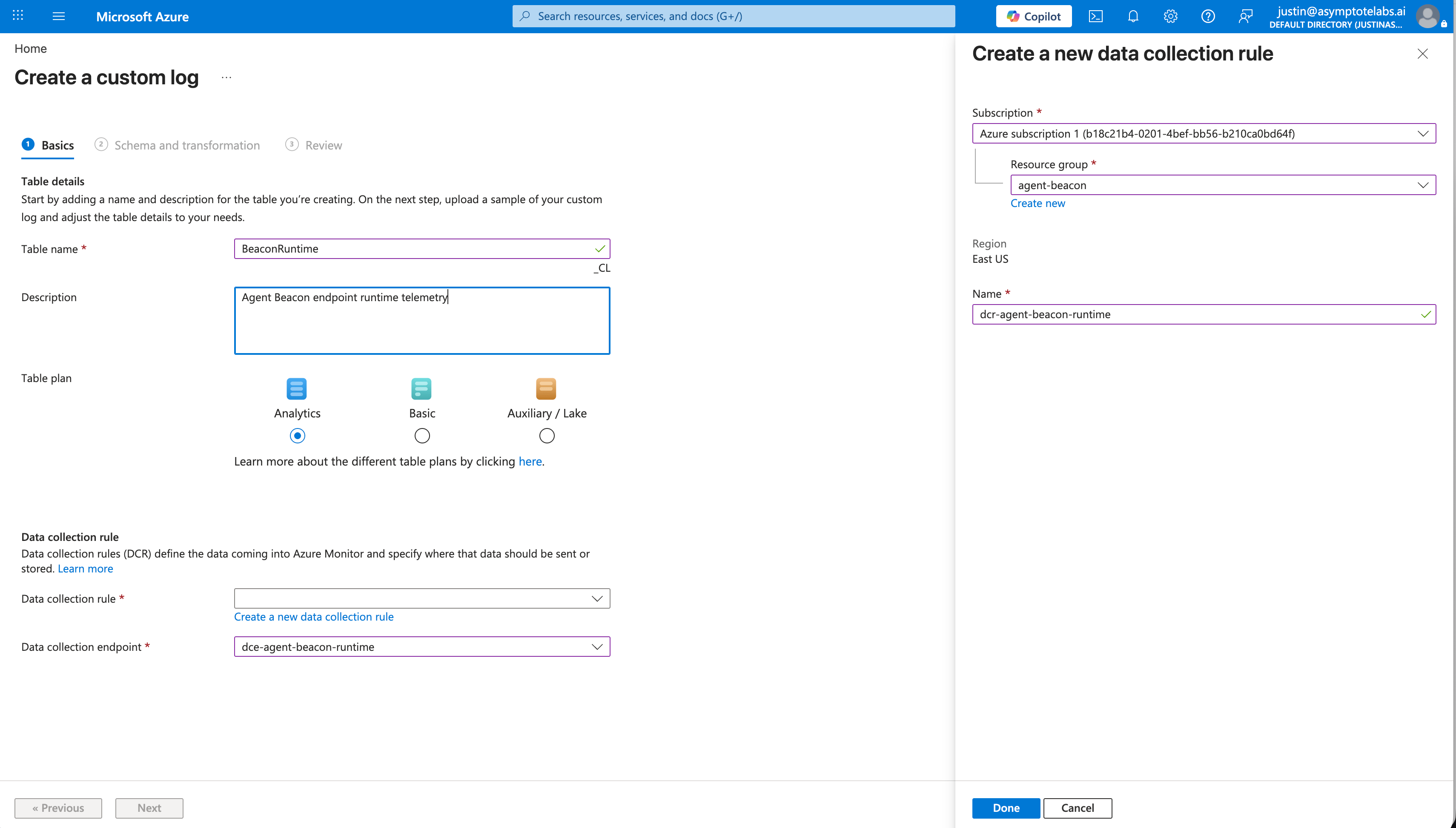This screenshot has height=828, width=1456.
Task: Click Create a new data collection rule link
Action: pos(314,616)
